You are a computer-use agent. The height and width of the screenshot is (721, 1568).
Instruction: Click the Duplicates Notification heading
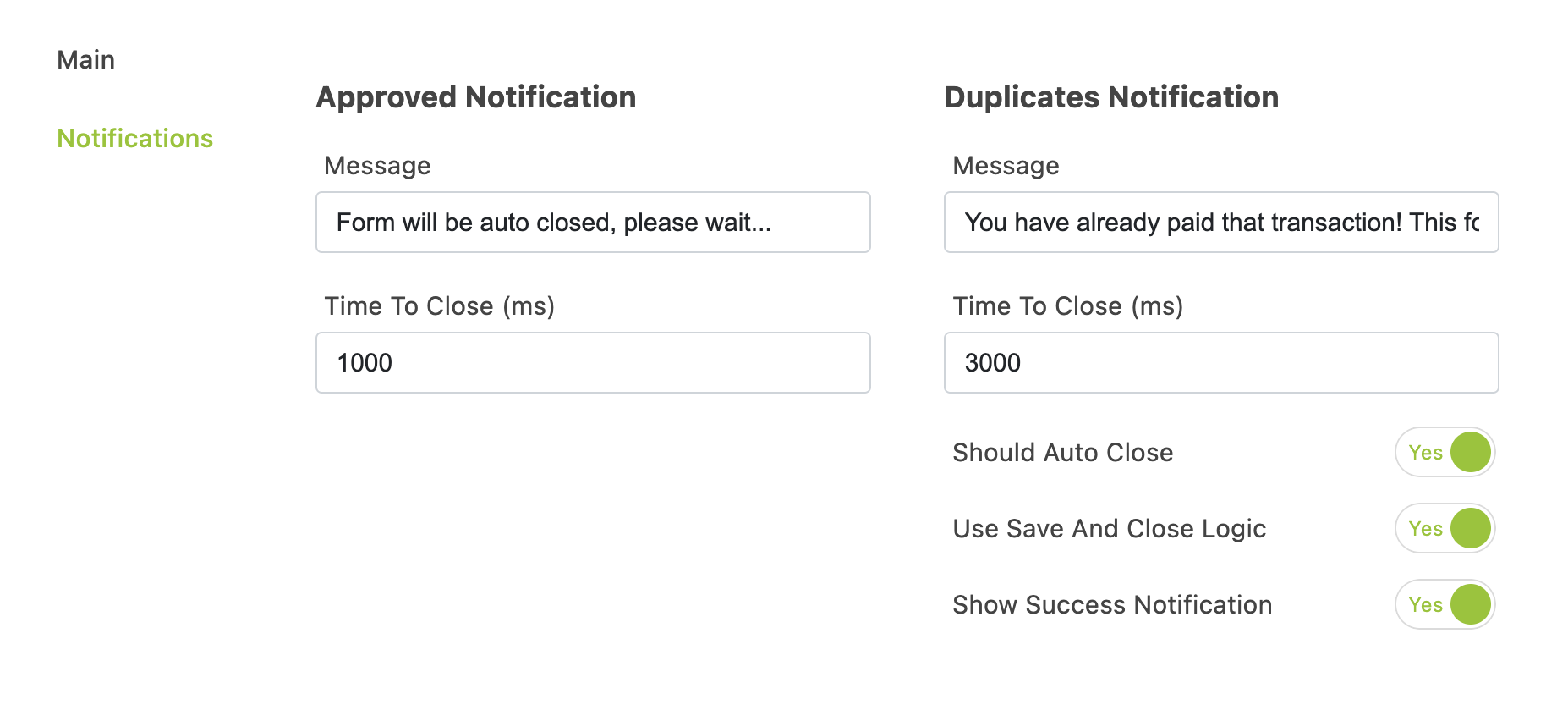click(1111, 97)
